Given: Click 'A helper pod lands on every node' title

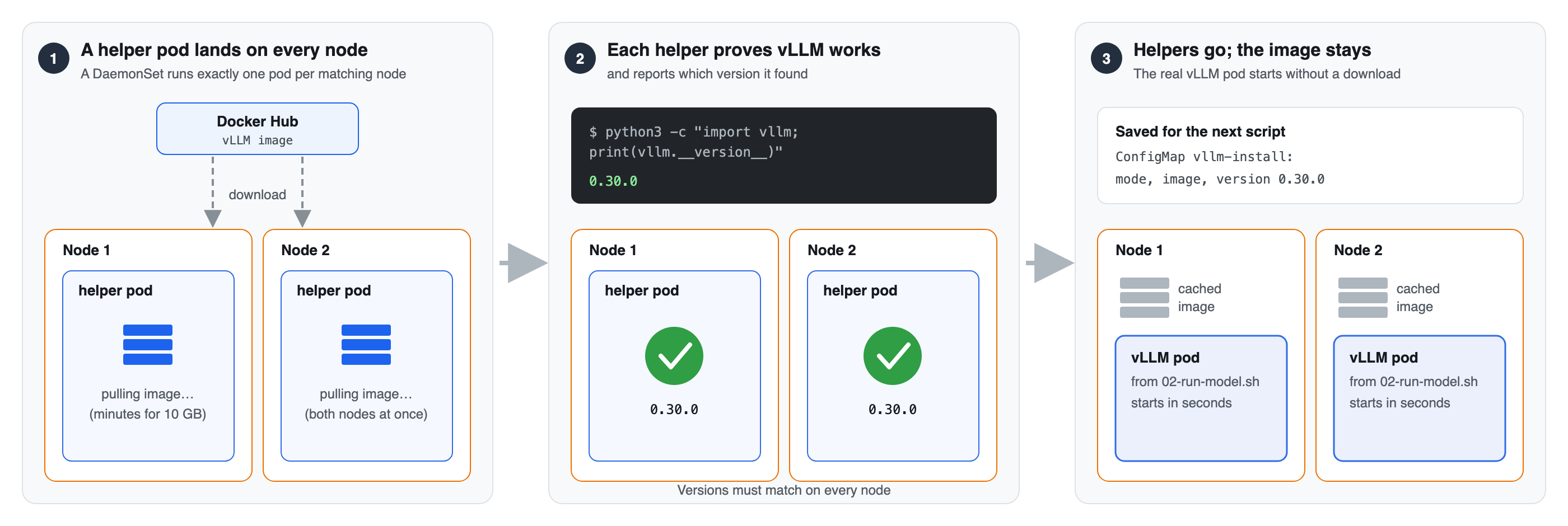Looking at the screenshot, I should tap(224, 50).
